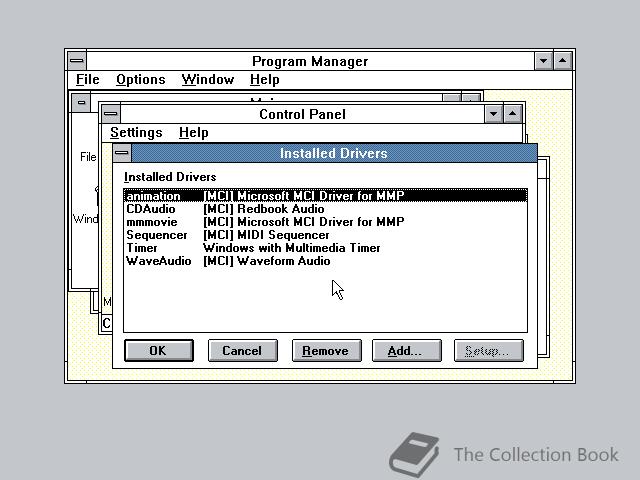Click the Control Panel title bar

tap(302, 113)
